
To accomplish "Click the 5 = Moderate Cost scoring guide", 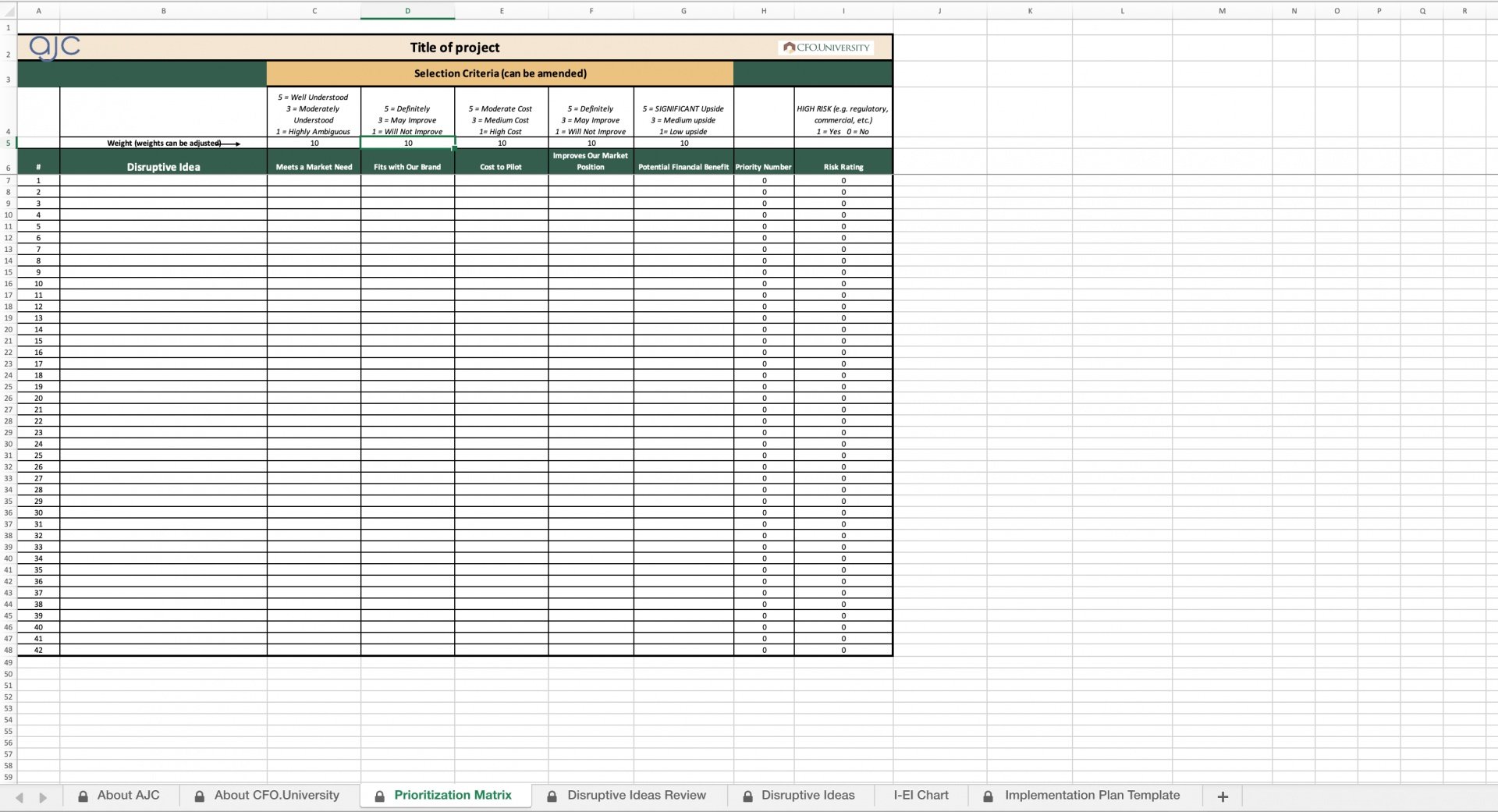I will pyautogui.click(x=502, y=112).
